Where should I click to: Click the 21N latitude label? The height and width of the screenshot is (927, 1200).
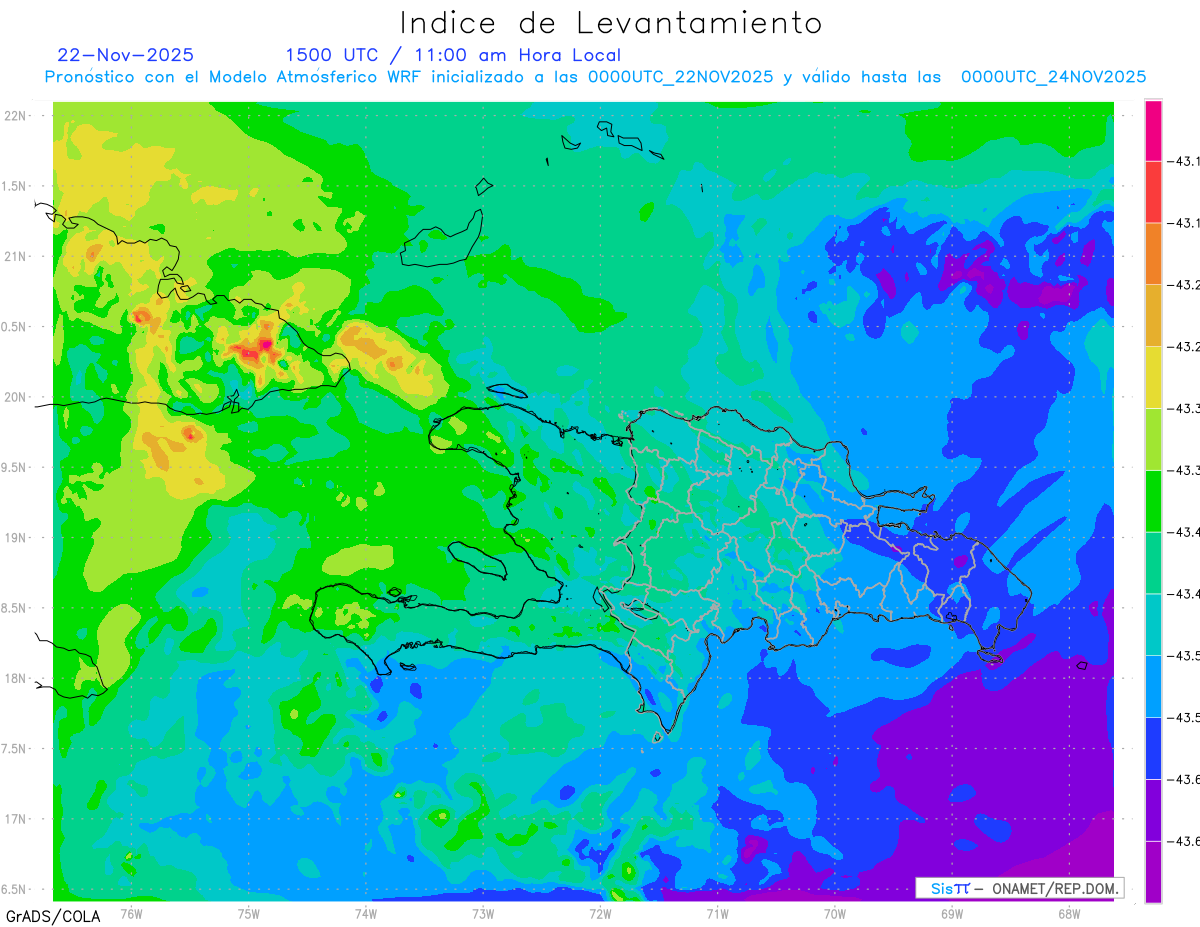[x=15, y=256]
